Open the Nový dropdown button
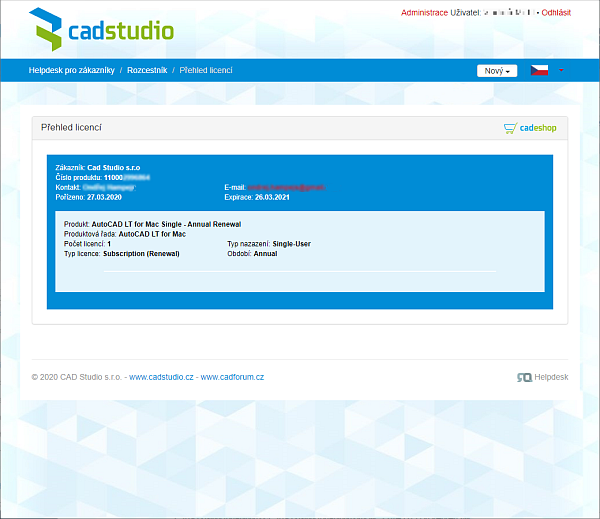This screenshot has height=519, width=600. pos(497,71)
